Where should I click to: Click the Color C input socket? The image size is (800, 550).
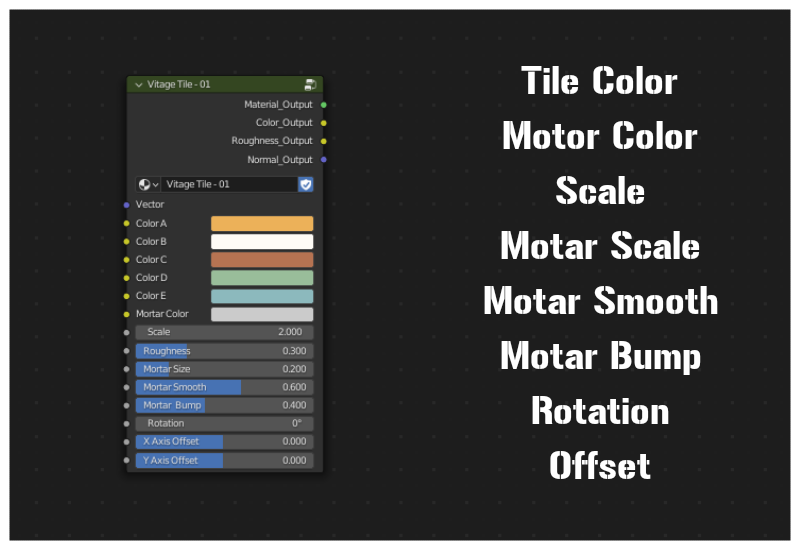coord(127,260)
